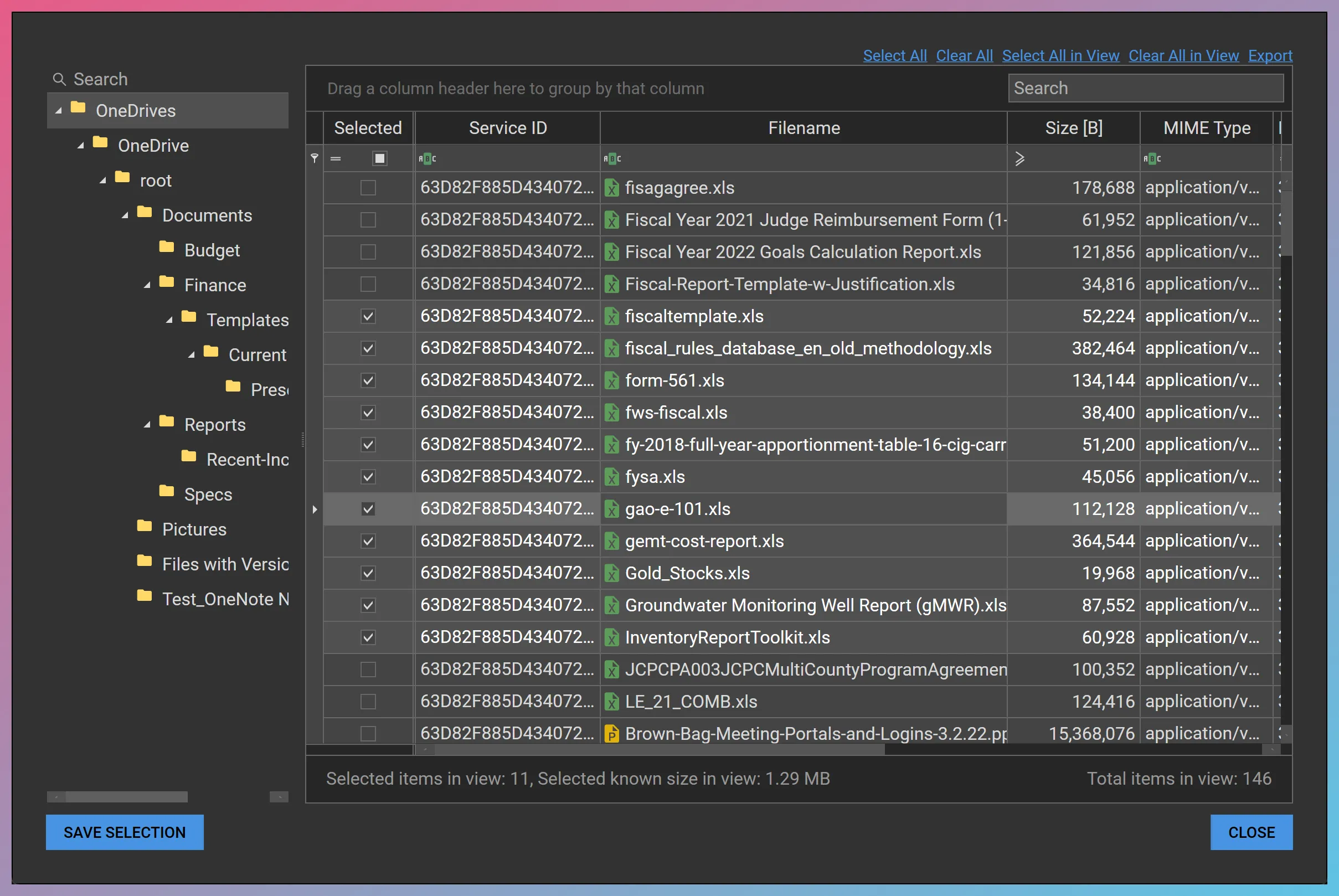Image resolution: width=1339 pixels, height=896 pixels.
Task: Uncheck the fws-fiscal.xls checkbox
Action: pyautogui.click(x=368, y=412)
